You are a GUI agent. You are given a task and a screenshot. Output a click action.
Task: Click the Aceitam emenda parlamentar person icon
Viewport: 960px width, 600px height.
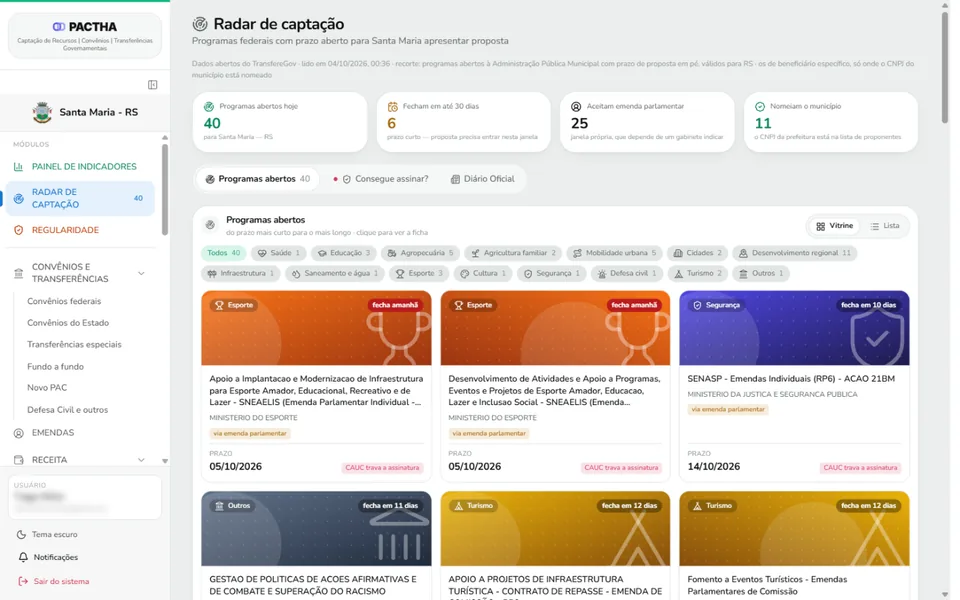pos(576,107)
